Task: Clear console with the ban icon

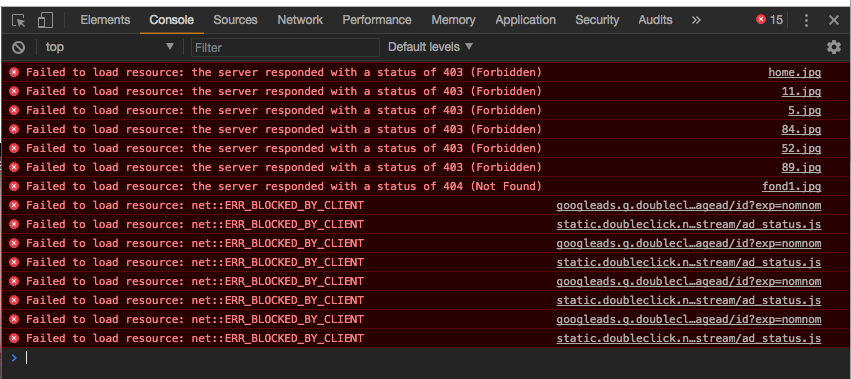Action: pos(18,48)
